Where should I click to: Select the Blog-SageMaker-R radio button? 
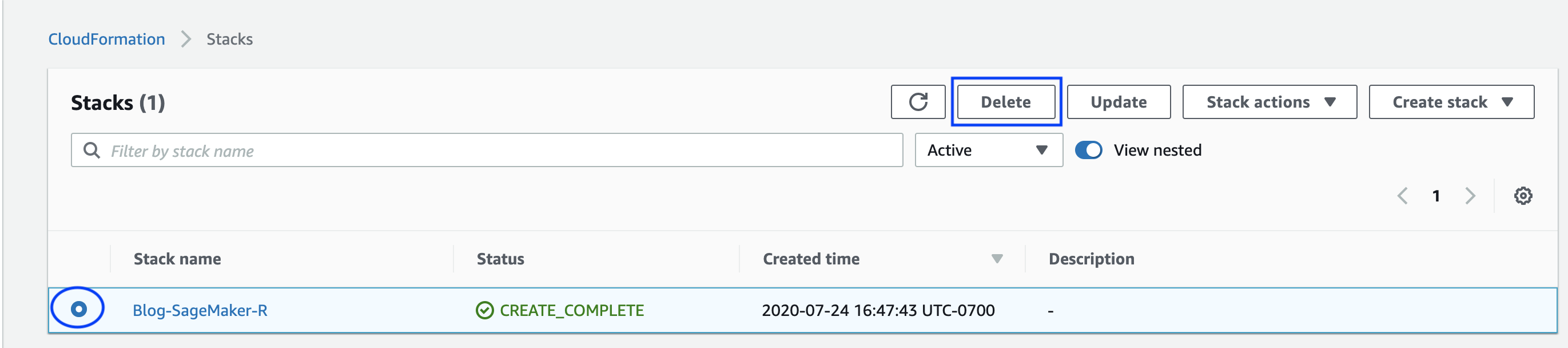click(x=78, y=309)
